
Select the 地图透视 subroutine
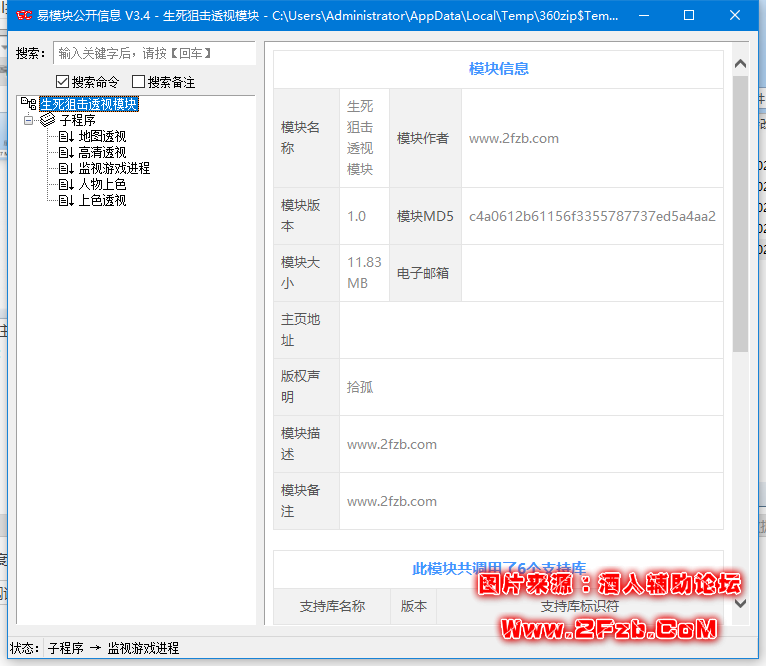[x=102, y=136]
